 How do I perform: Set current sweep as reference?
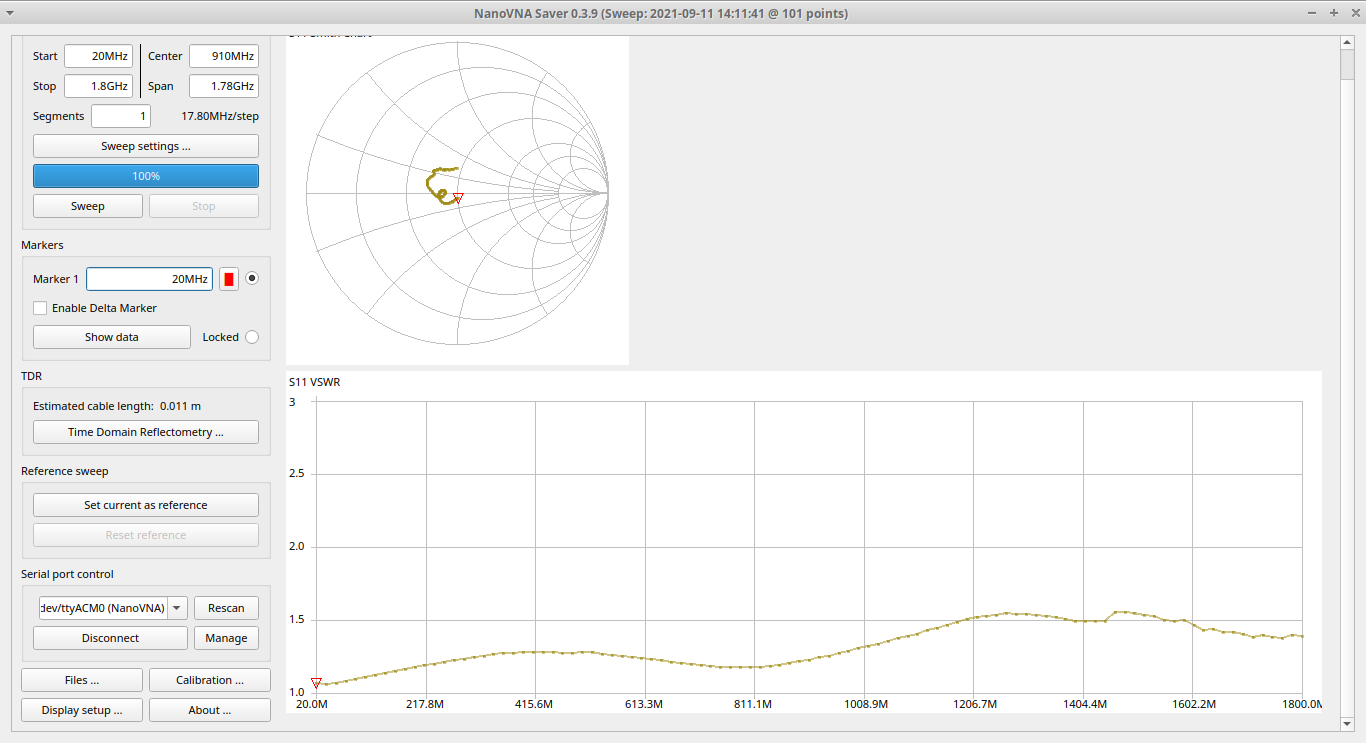point(146,505)
